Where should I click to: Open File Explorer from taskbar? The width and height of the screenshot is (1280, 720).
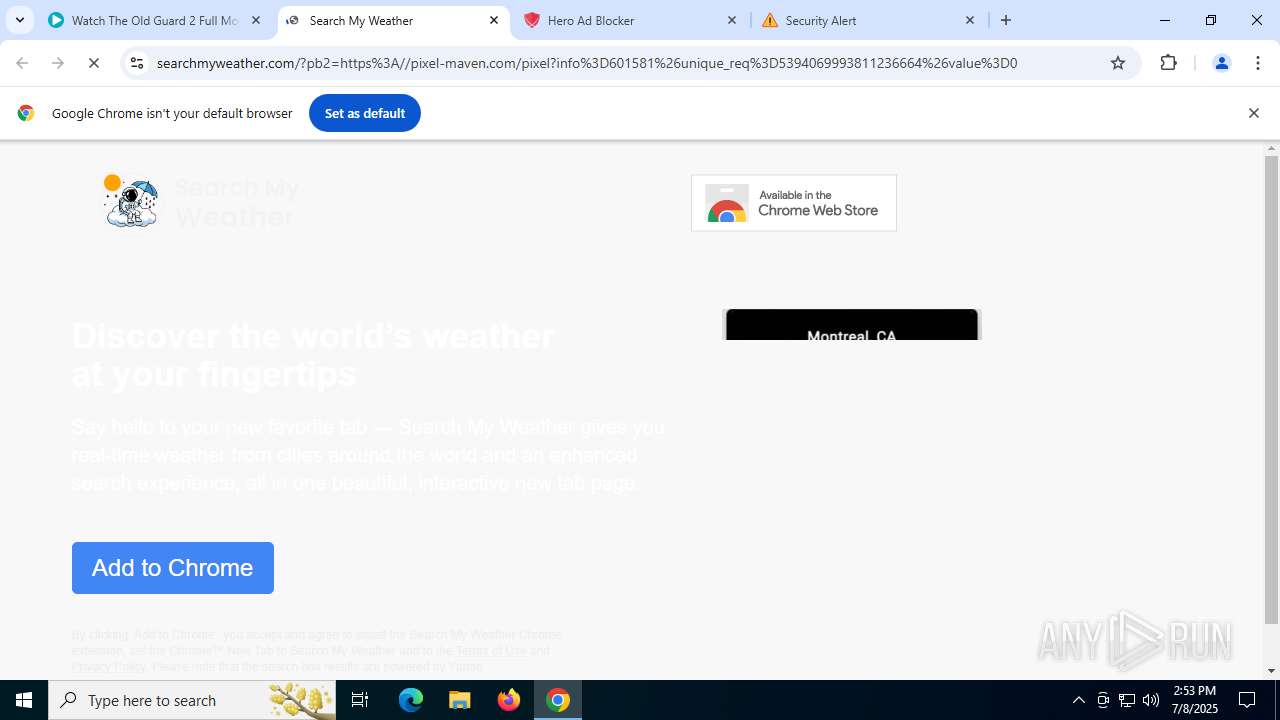(x=460, y=700)
